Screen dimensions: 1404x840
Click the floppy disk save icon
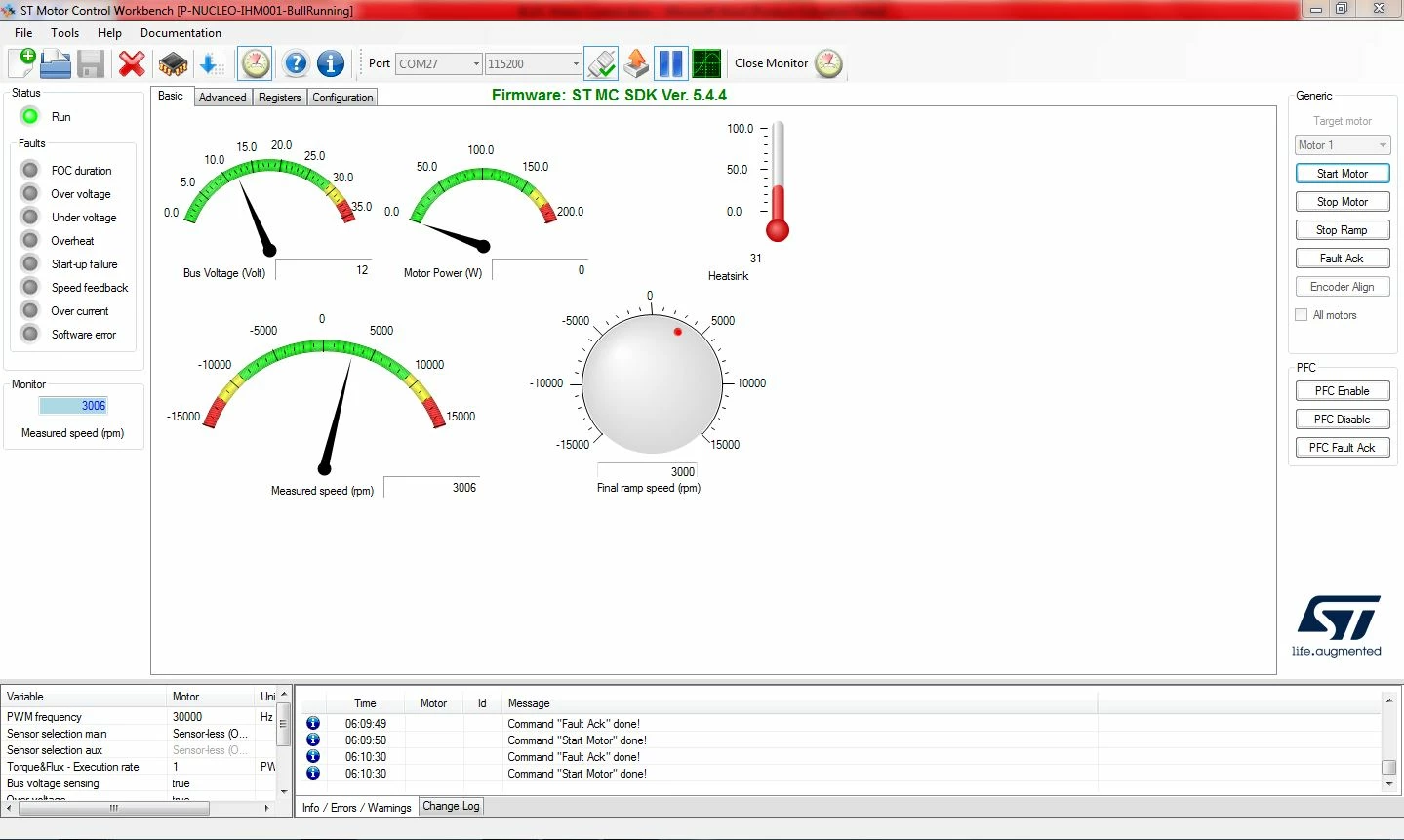pos(91,63)
